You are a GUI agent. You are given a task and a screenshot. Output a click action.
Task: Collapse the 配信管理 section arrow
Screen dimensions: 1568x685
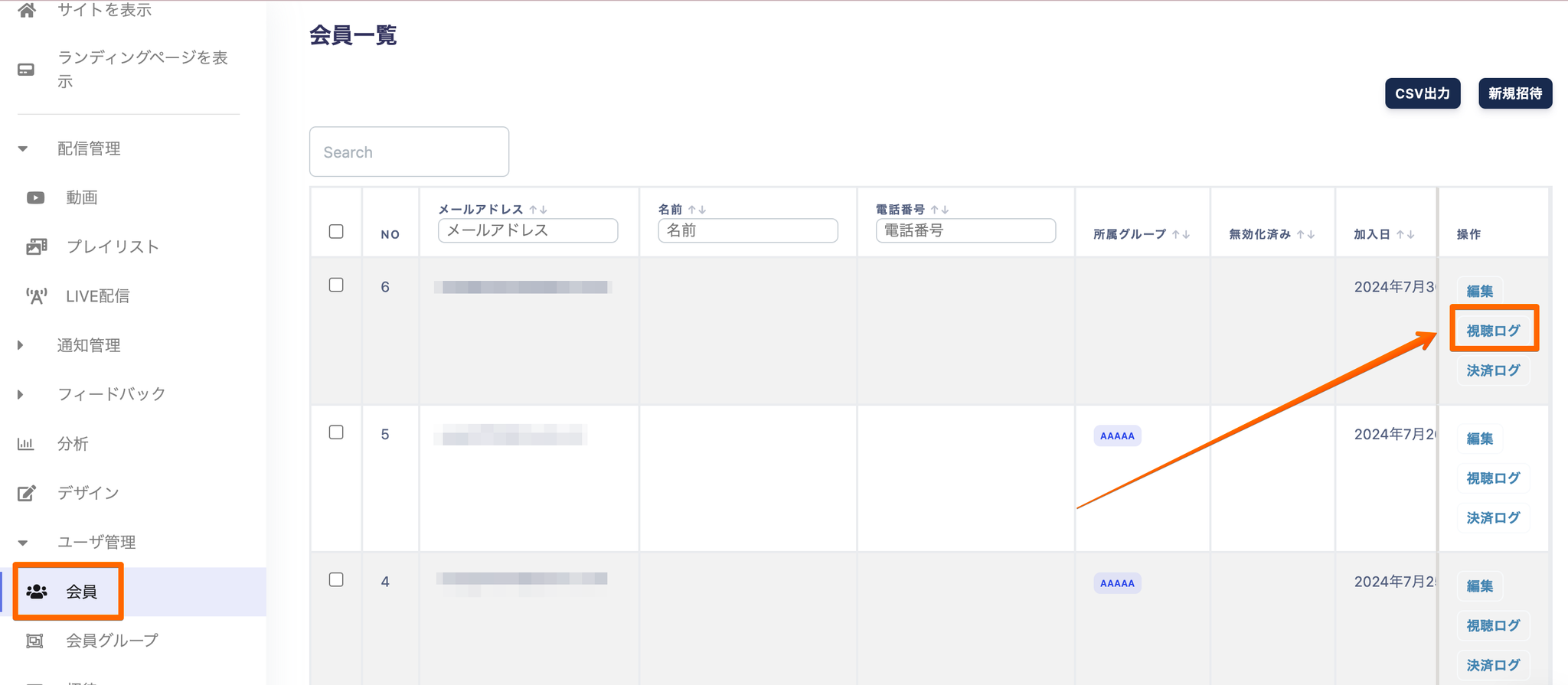pyautogui.click(x=23, y=148)
